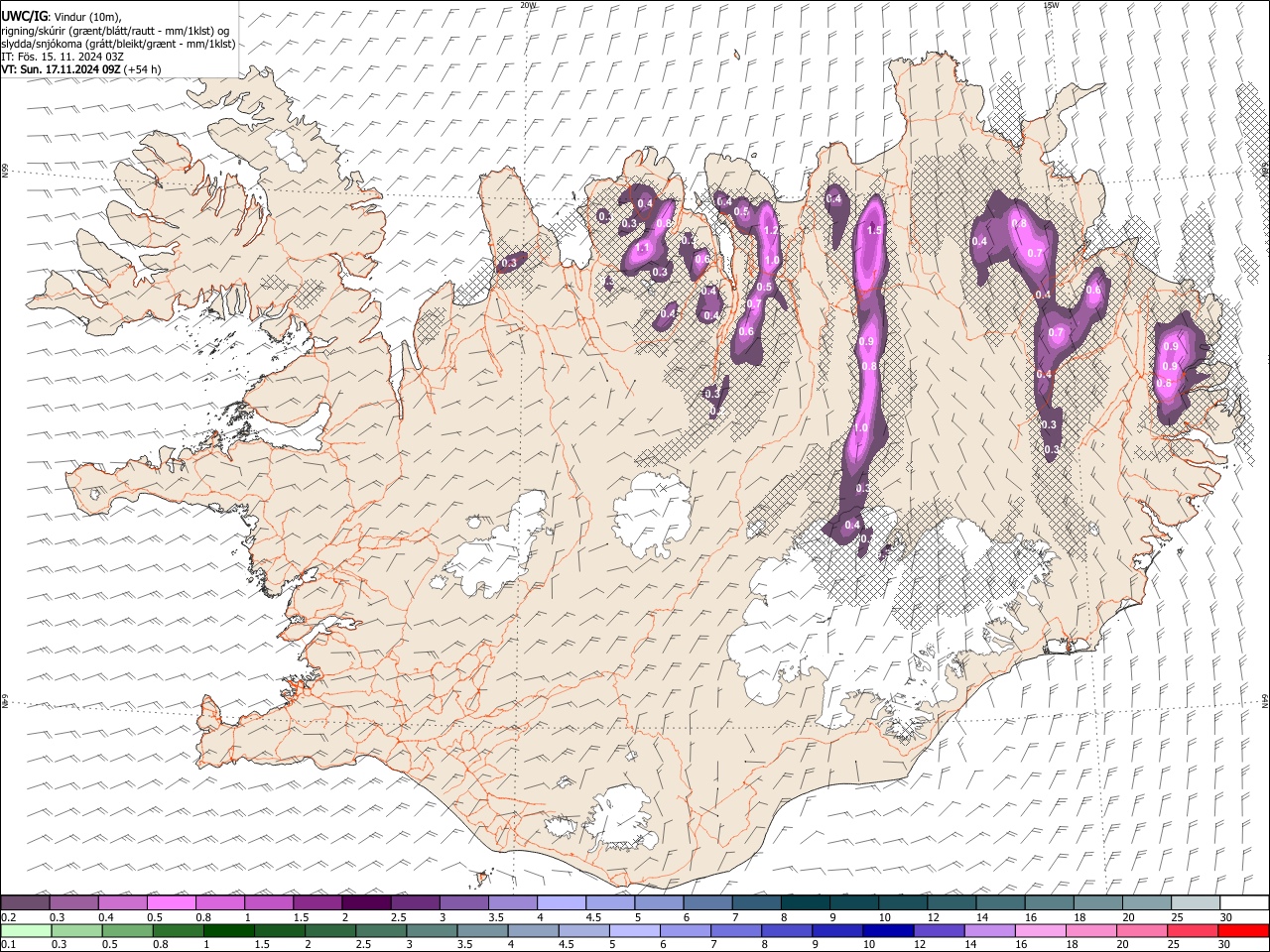Screen dimensions: 1270x952
Task: Click the '25' label under the top legend row
Action: [x=1178, y=917]
